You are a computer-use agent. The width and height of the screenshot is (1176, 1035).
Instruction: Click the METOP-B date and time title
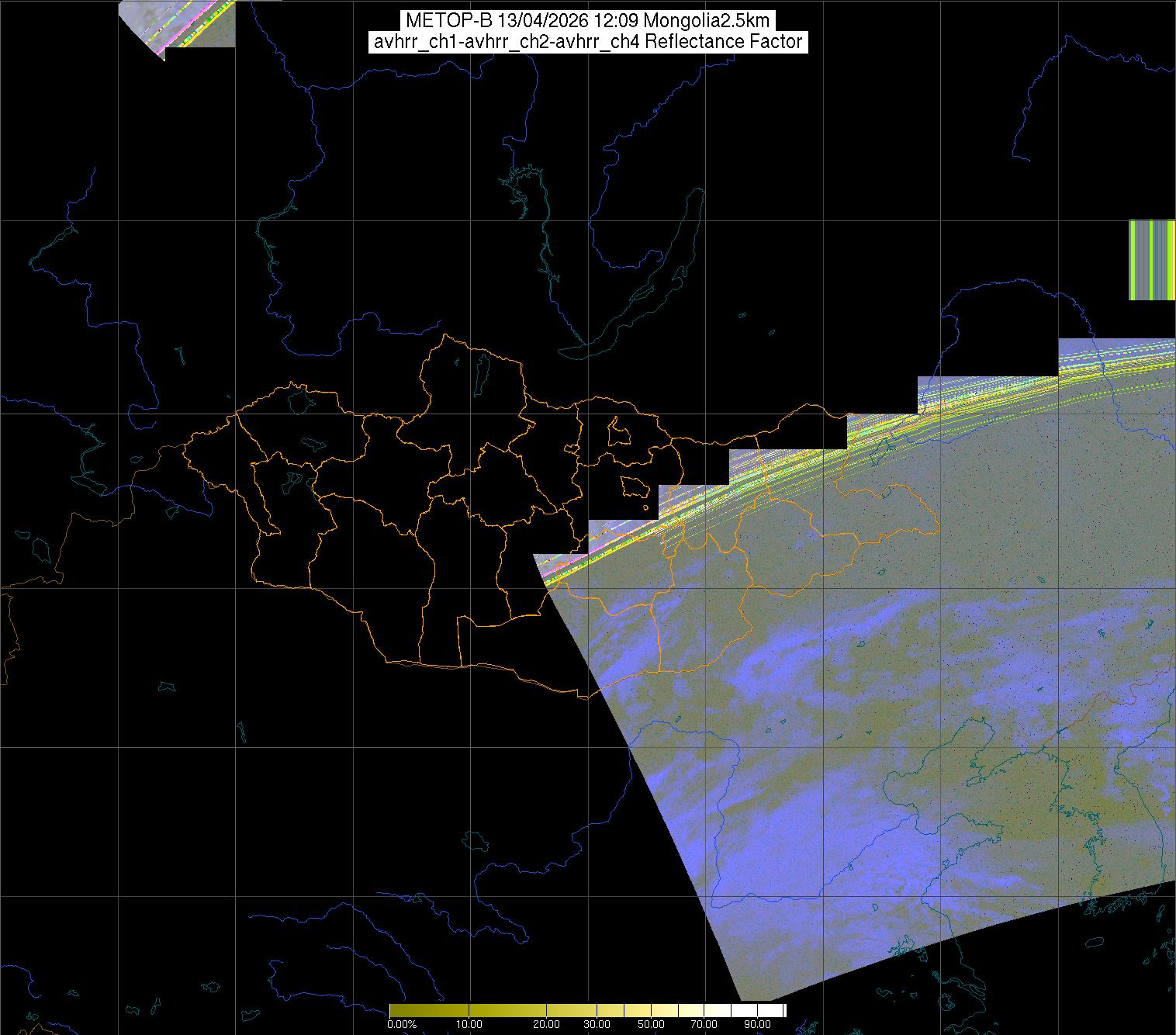587,21
